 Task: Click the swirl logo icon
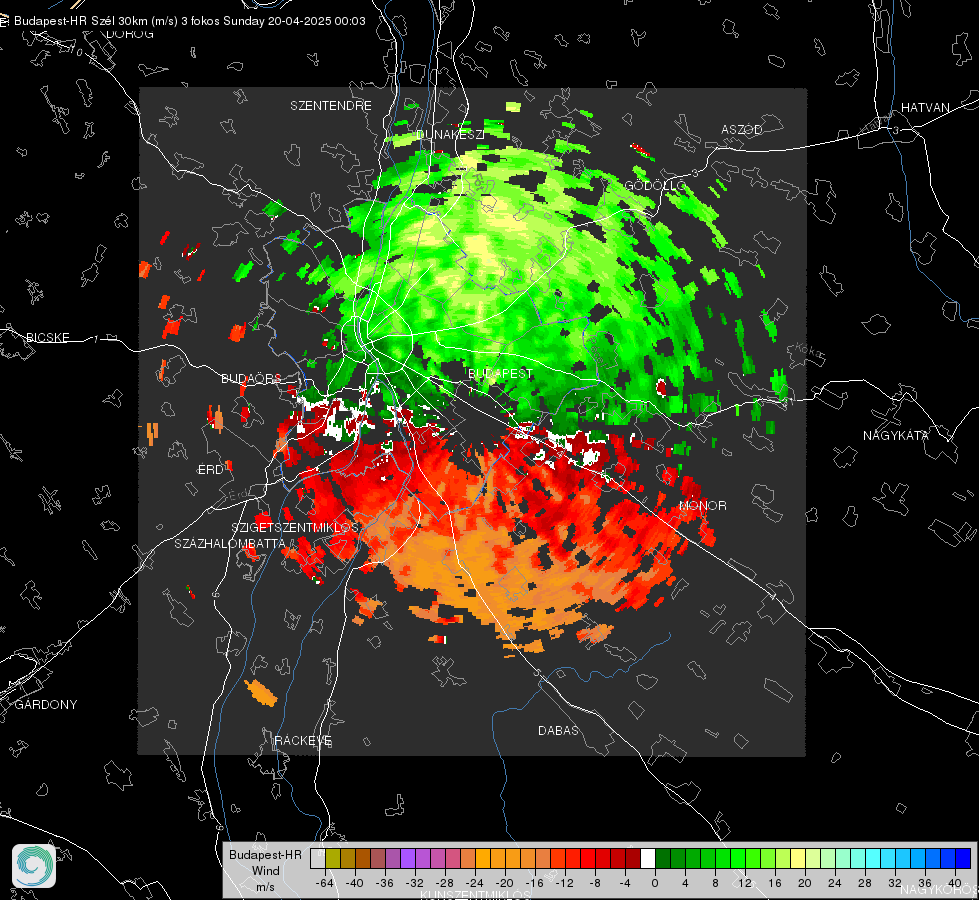[34, 866]
